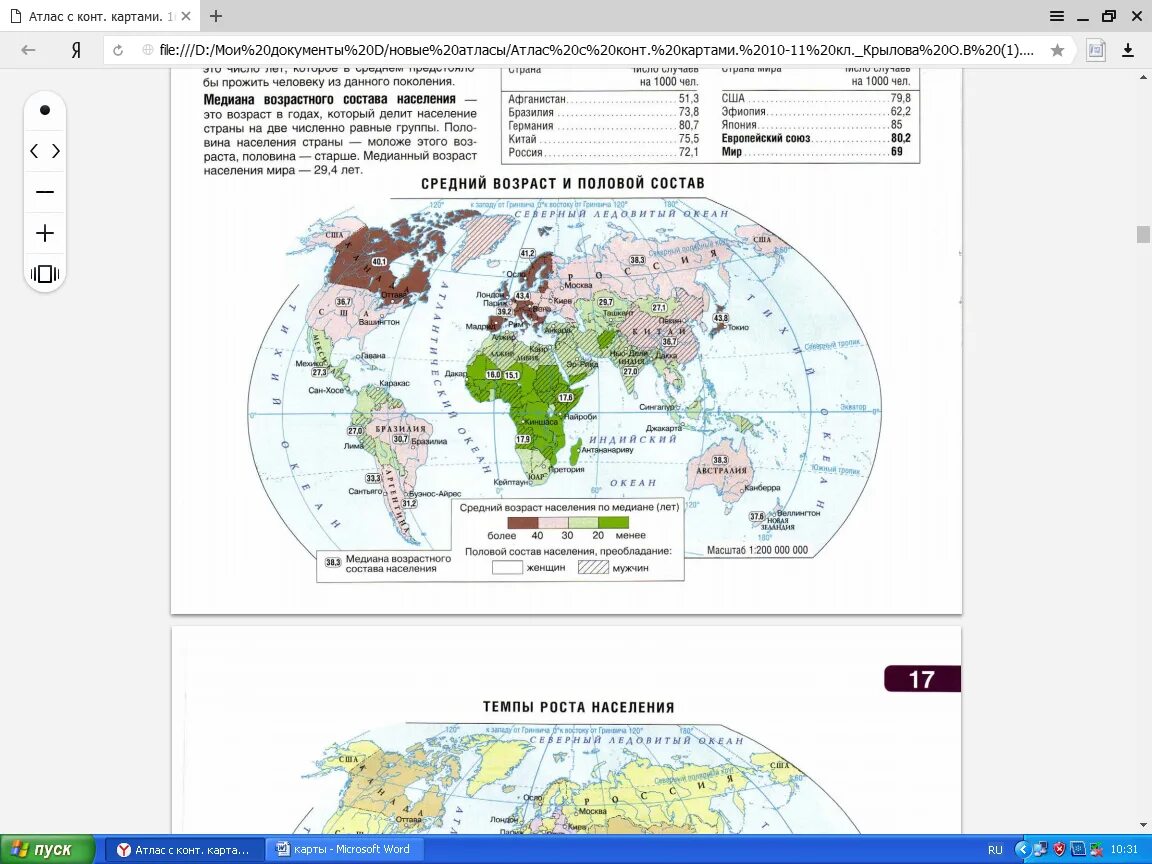Viewport: 1152px width, 864px height.
Task: Click the document extension icon near star
Action: click(1095, 50)
